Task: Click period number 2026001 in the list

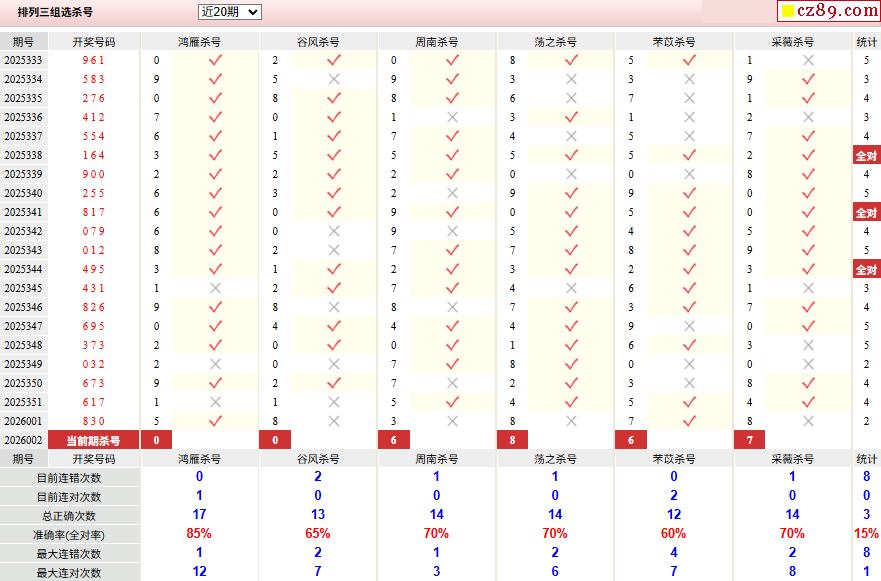Action: [x=23, y=421]
